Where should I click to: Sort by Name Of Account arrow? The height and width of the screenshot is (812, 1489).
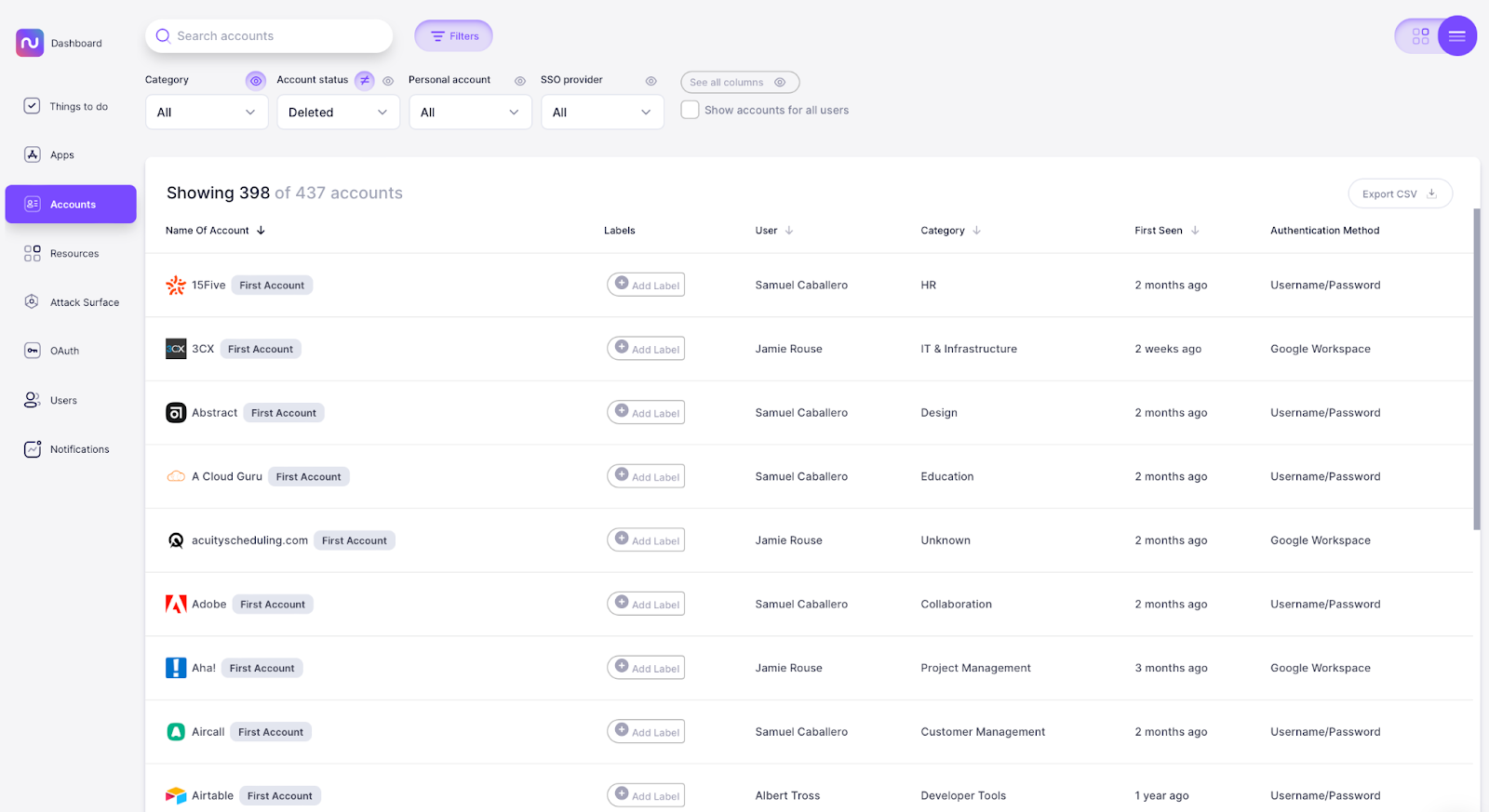pos(262,231)
